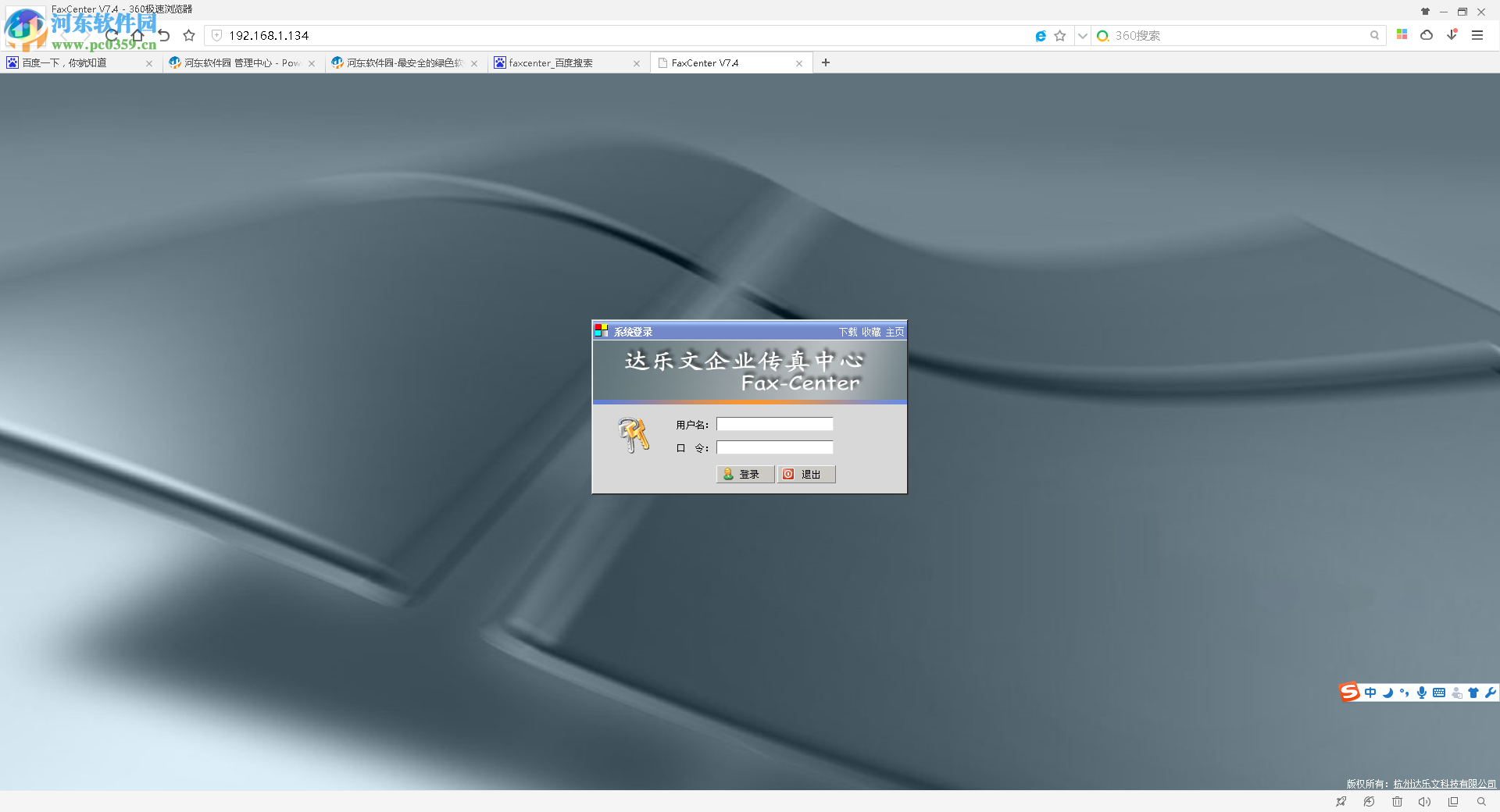Open the 下载 link in login header
Image resolution: width=1500 pixels, height=812 pixels.
point(848,332)
